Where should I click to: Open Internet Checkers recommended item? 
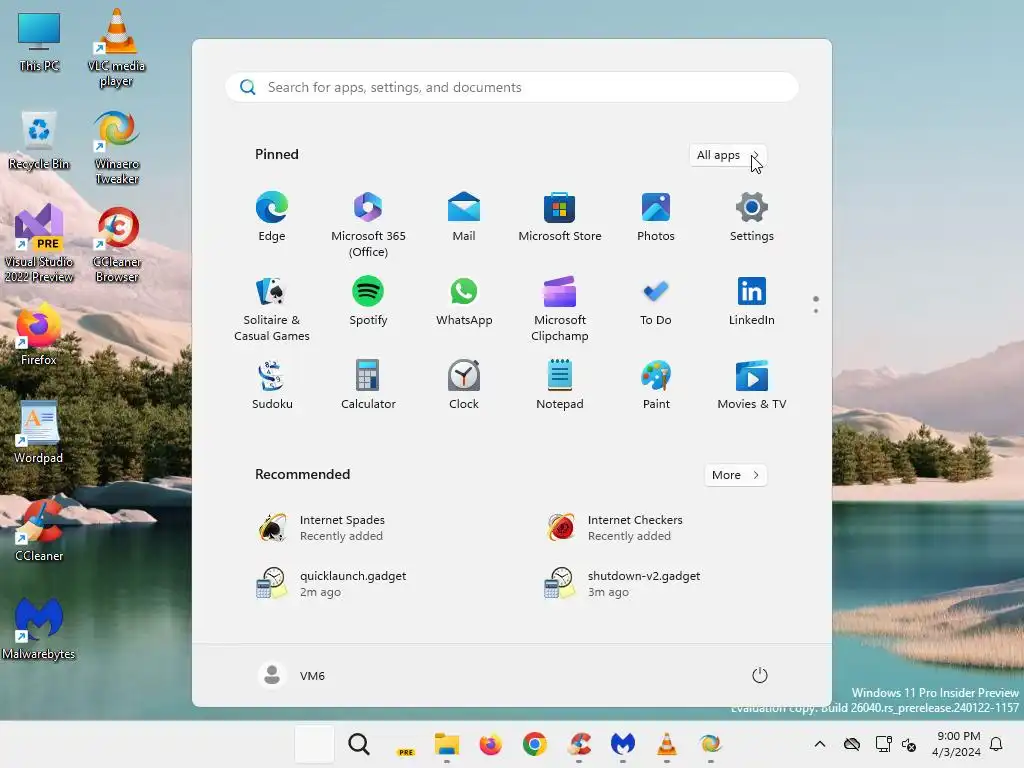click(614, 528)
